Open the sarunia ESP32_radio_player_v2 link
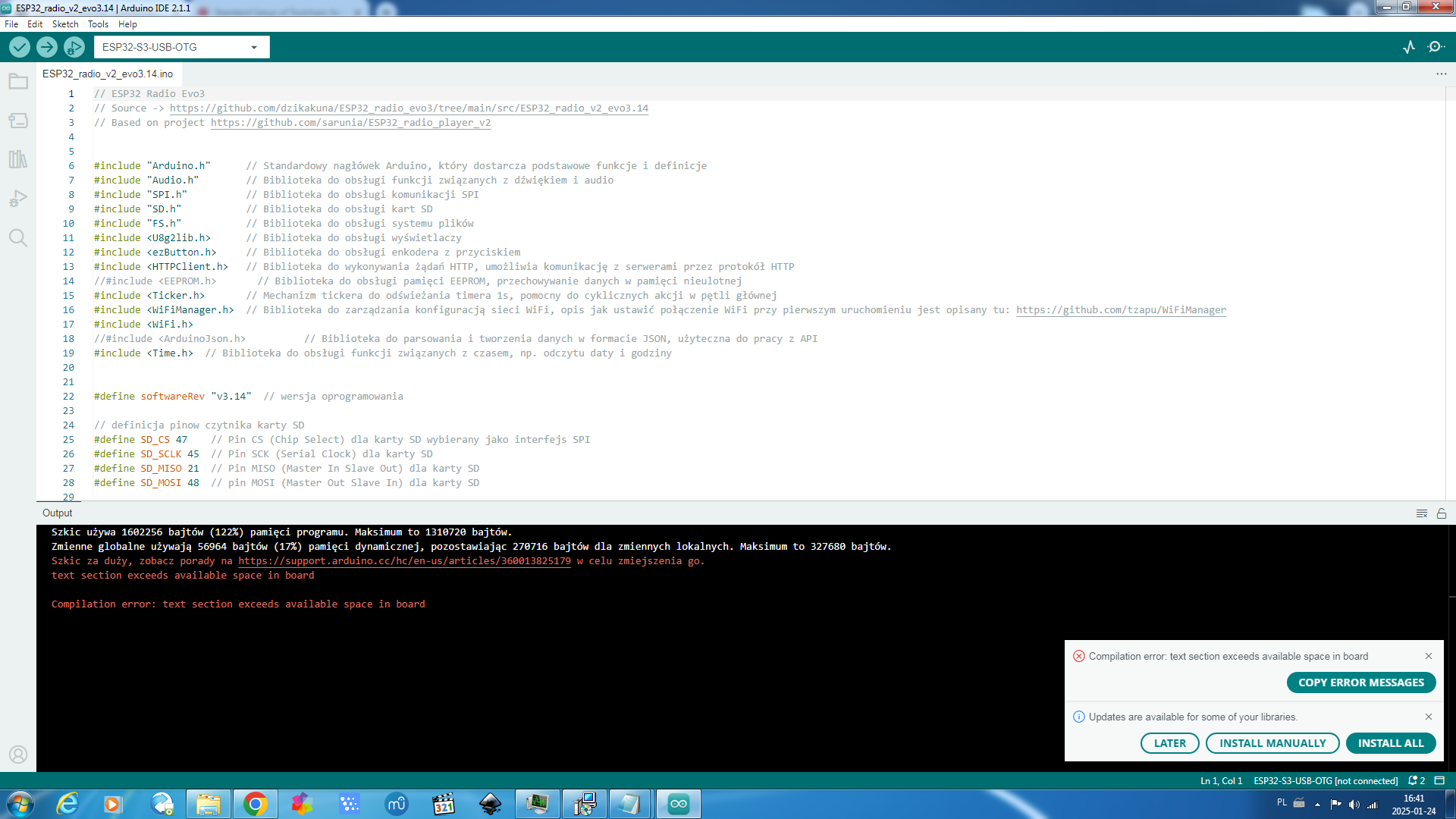The width and height of the screenshot is (1456, 819). pyautogui.click(x=350, y=123)
